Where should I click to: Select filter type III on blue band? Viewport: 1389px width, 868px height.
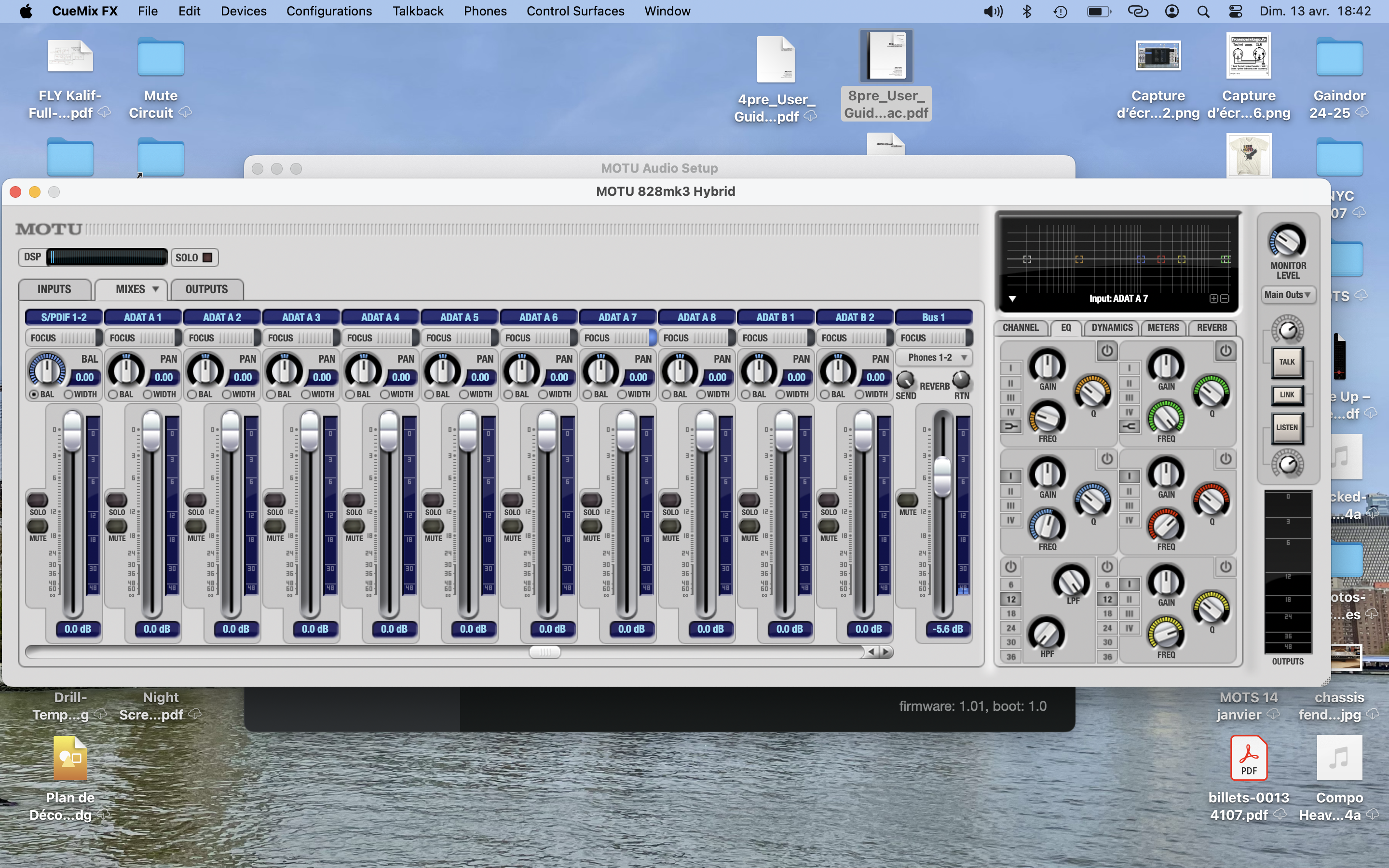pyautogui.click(x=1011, y=506)
